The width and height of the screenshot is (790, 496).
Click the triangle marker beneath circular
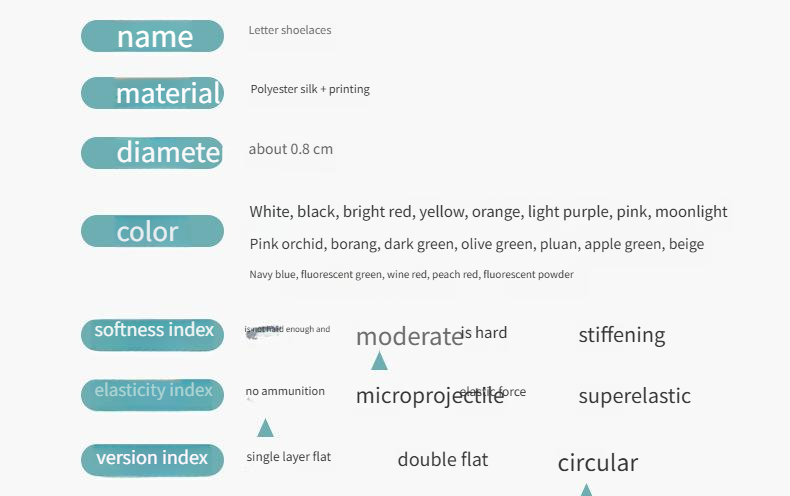(587, 490)
